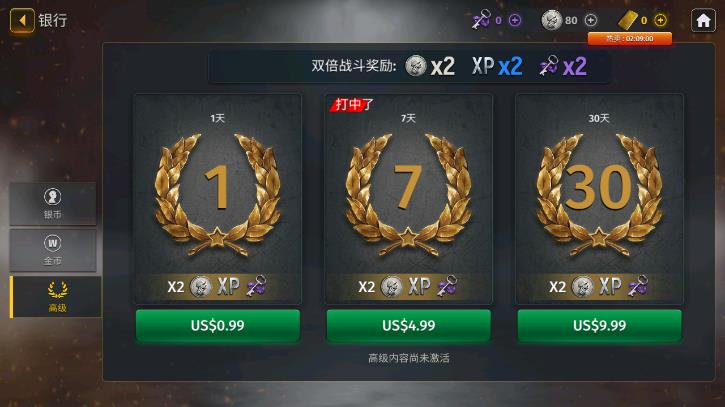
Task: Buy 1-day premium for US$0.99
Action: coord(218,326)
